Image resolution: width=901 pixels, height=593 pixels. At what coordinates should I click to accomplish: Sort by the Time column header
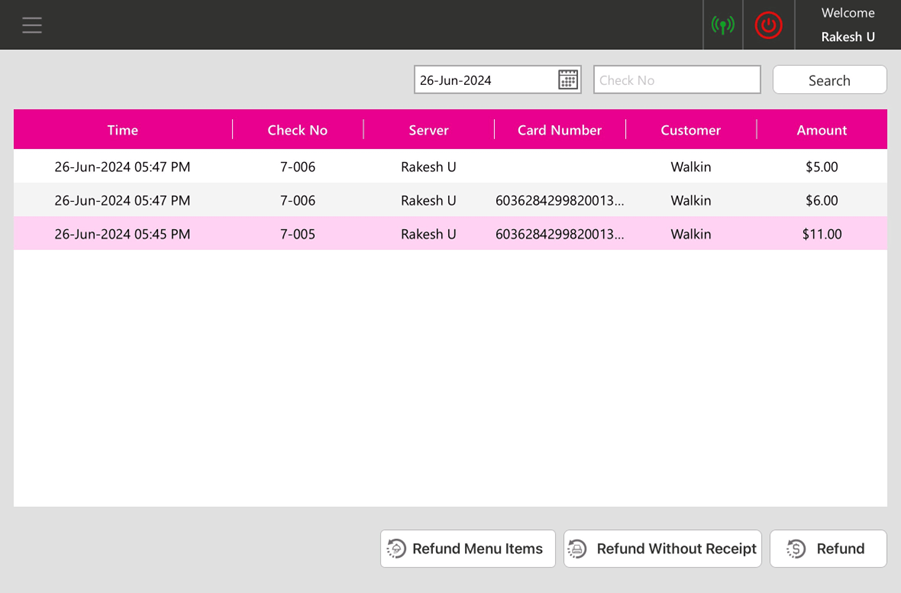[x=122, y=130]
